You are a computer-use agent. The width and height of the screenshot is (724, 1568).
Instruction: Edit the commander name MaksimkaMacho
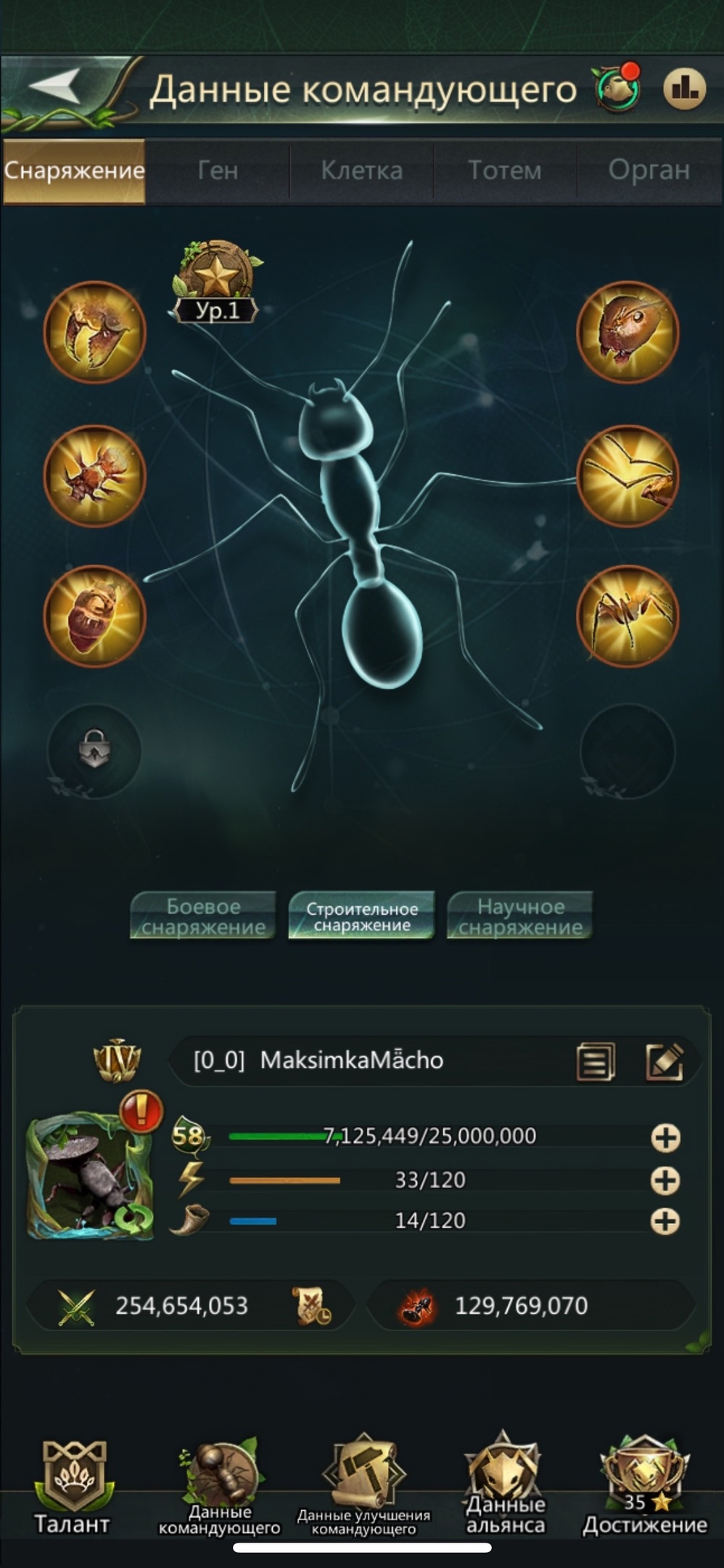point(664,1061)
